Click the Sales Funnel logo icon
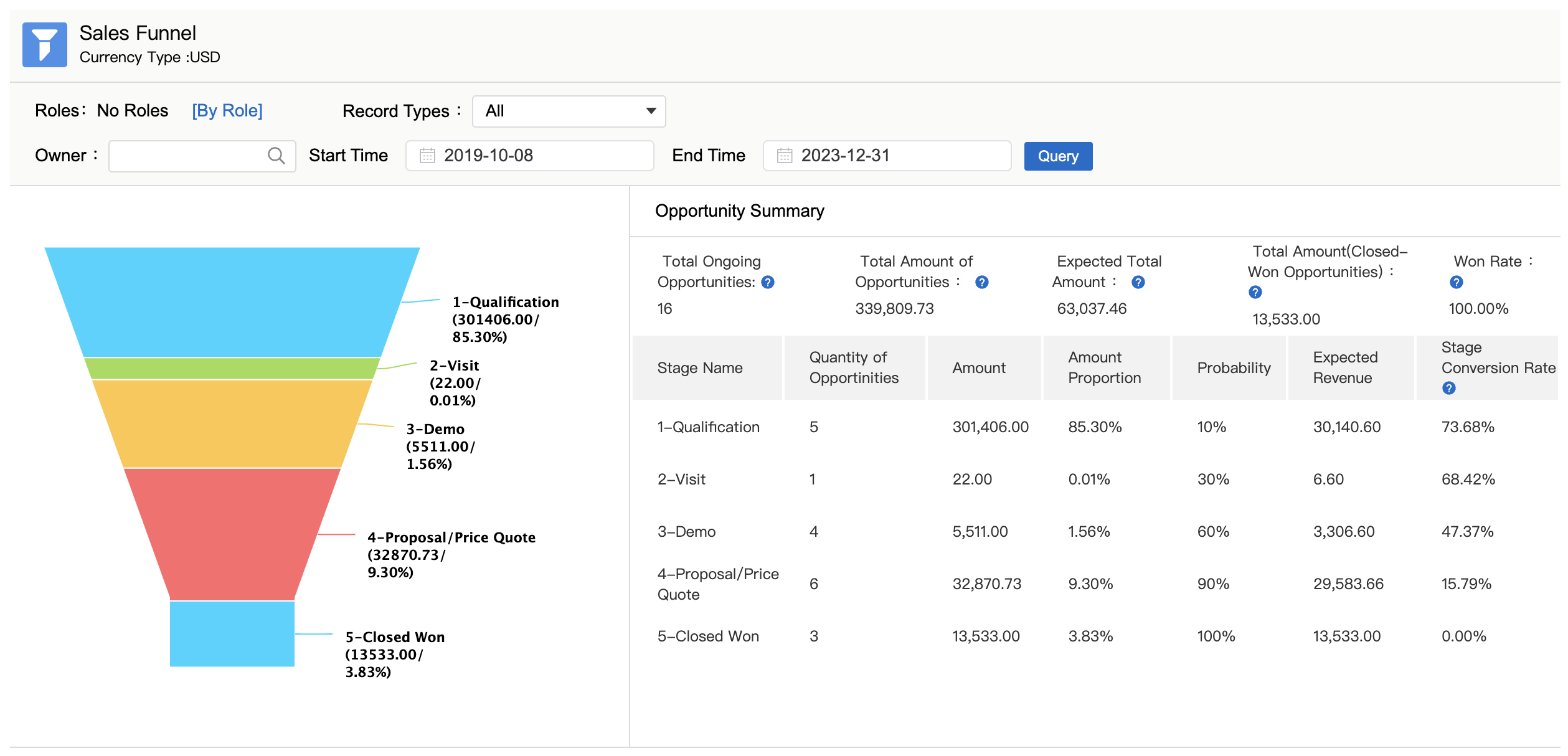Screen dimensions: 1568x756 (44, 45)
